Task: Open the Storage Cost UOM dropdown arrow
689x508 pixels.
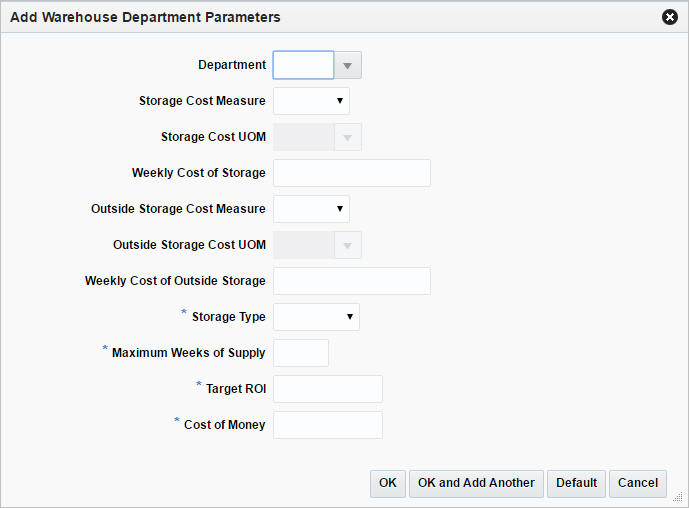Action: tap(347, 137)
